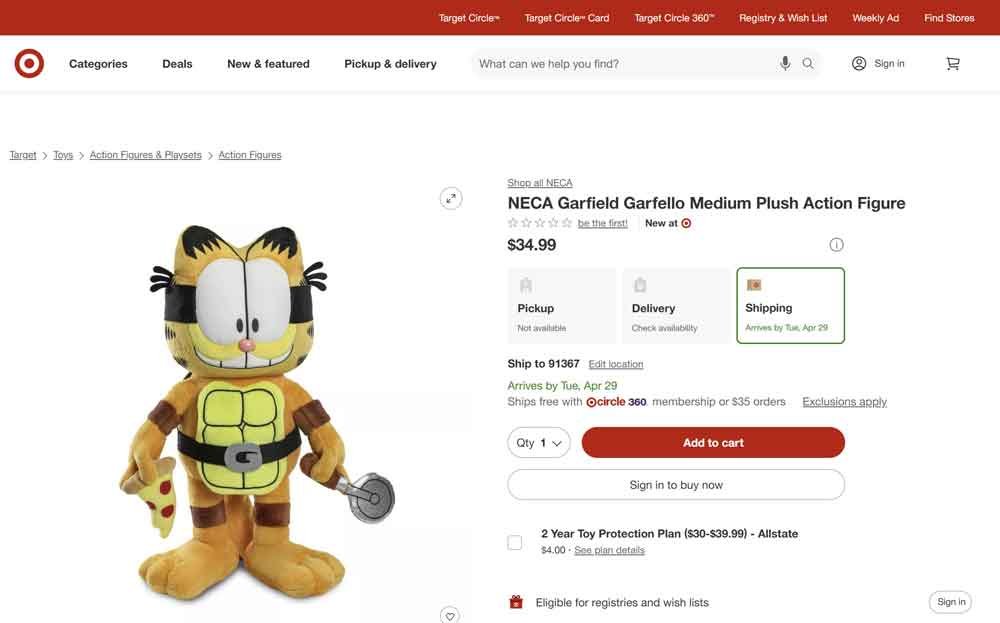Open the Qty quantity dropdown

[x=538, y=442]
